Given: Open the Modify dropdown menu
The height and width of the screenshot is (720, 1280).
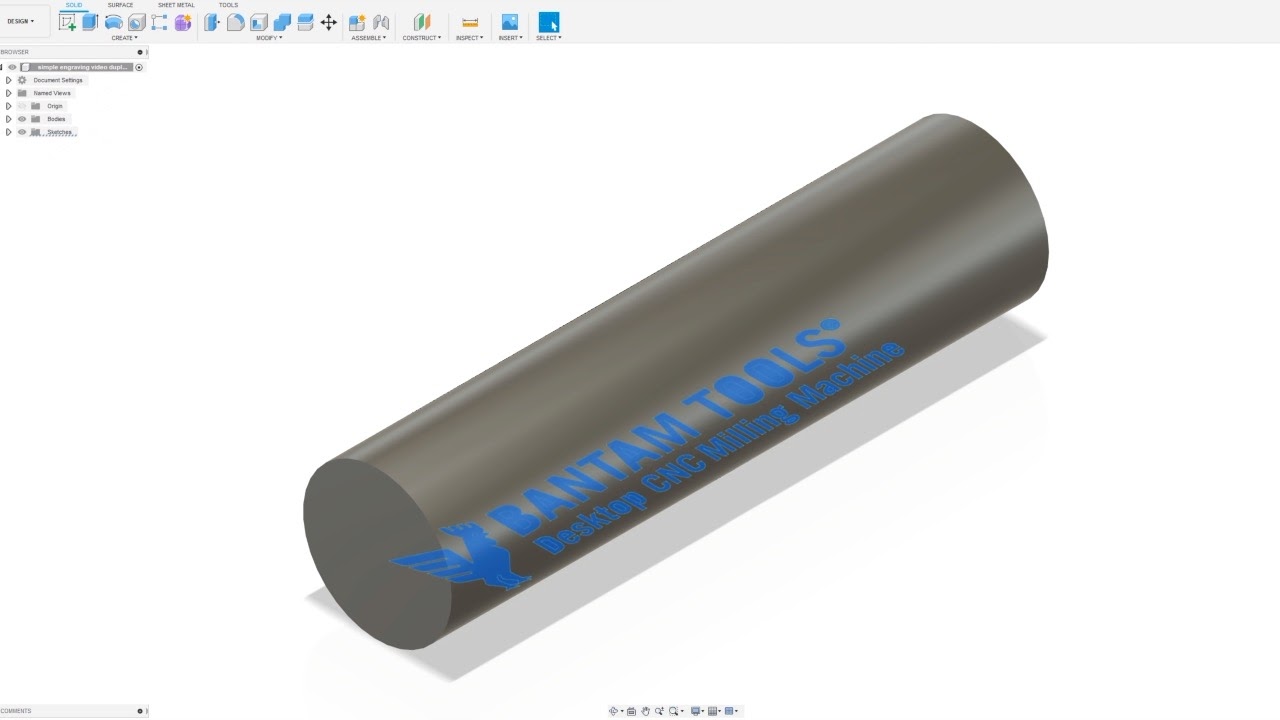Looking at the screenshot, I should pos(269,38).
